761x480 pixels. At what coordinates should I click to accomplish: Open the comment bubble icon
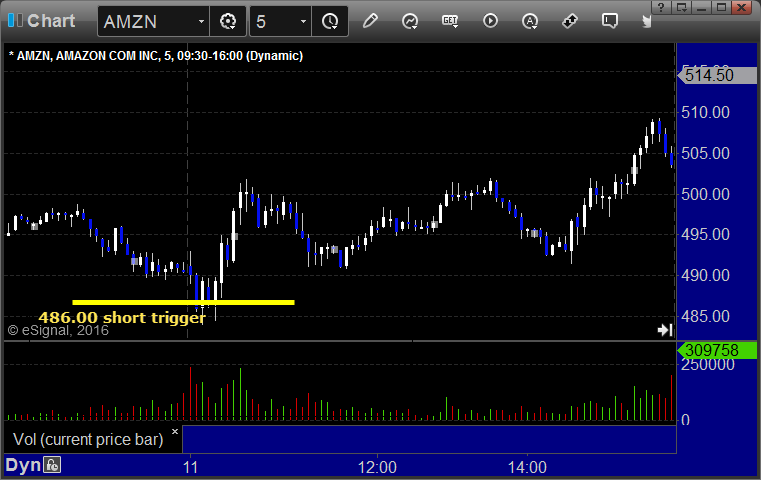pos(610,21)
